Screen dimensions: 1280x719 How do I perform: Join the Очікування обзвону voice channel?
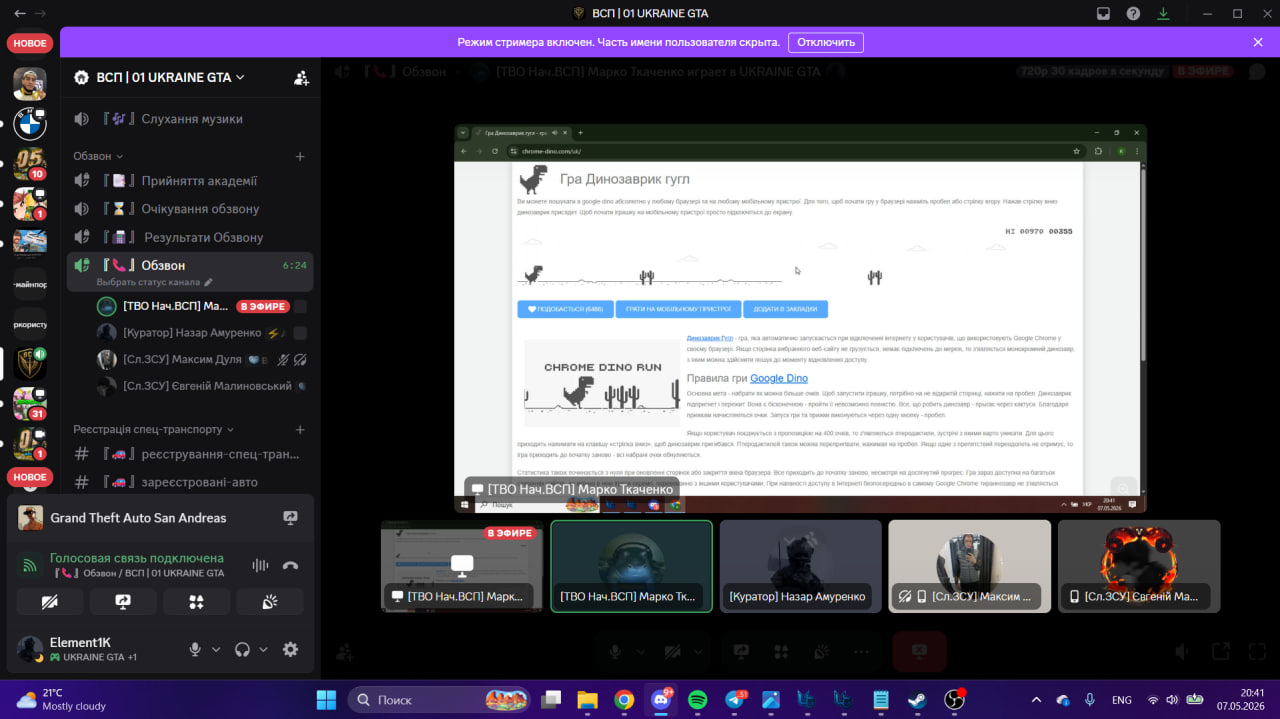click(x=190, y=209)
